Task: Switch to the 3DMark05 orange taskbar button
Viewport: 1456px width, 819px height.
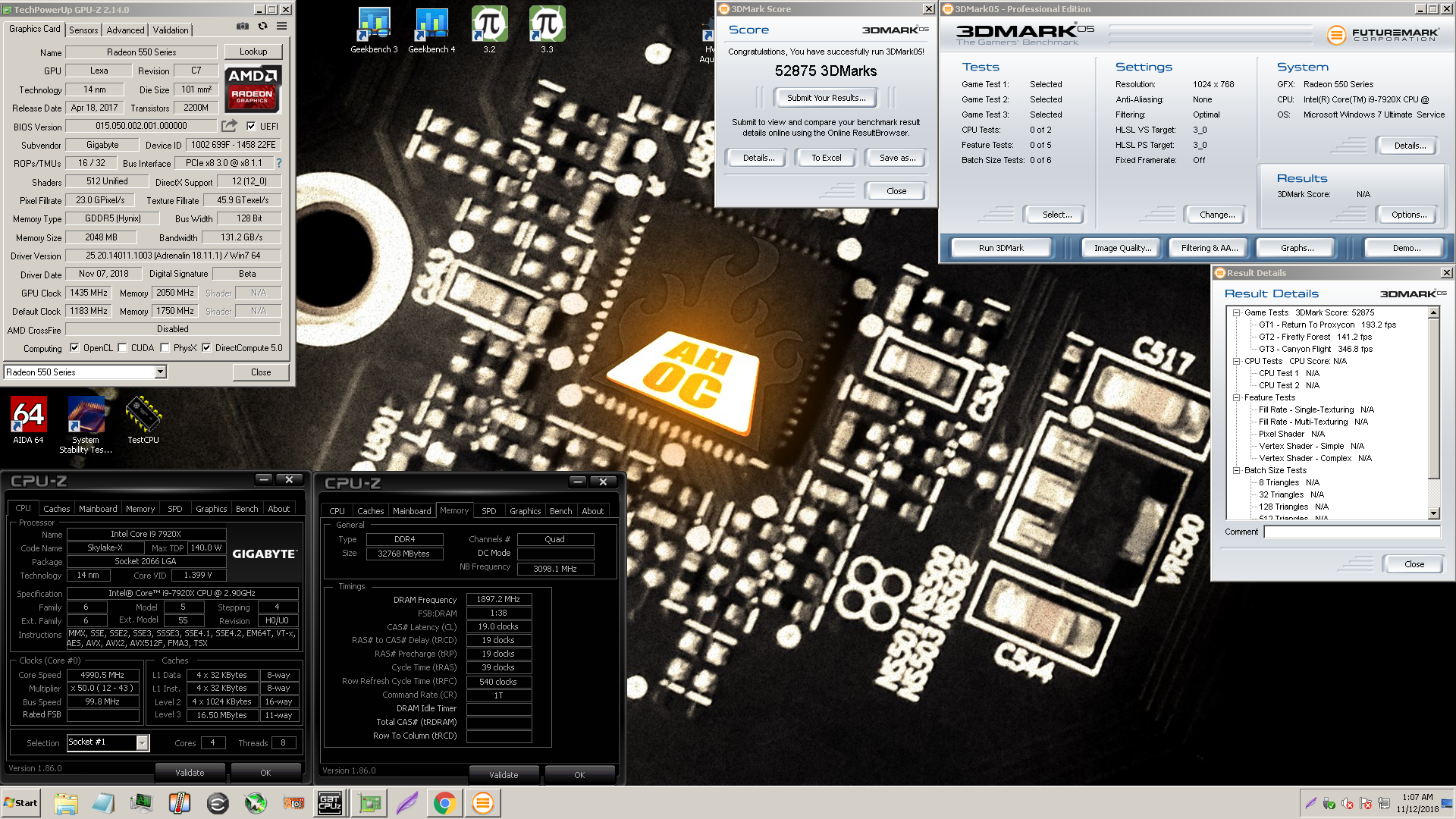Action: click(483, 803)
